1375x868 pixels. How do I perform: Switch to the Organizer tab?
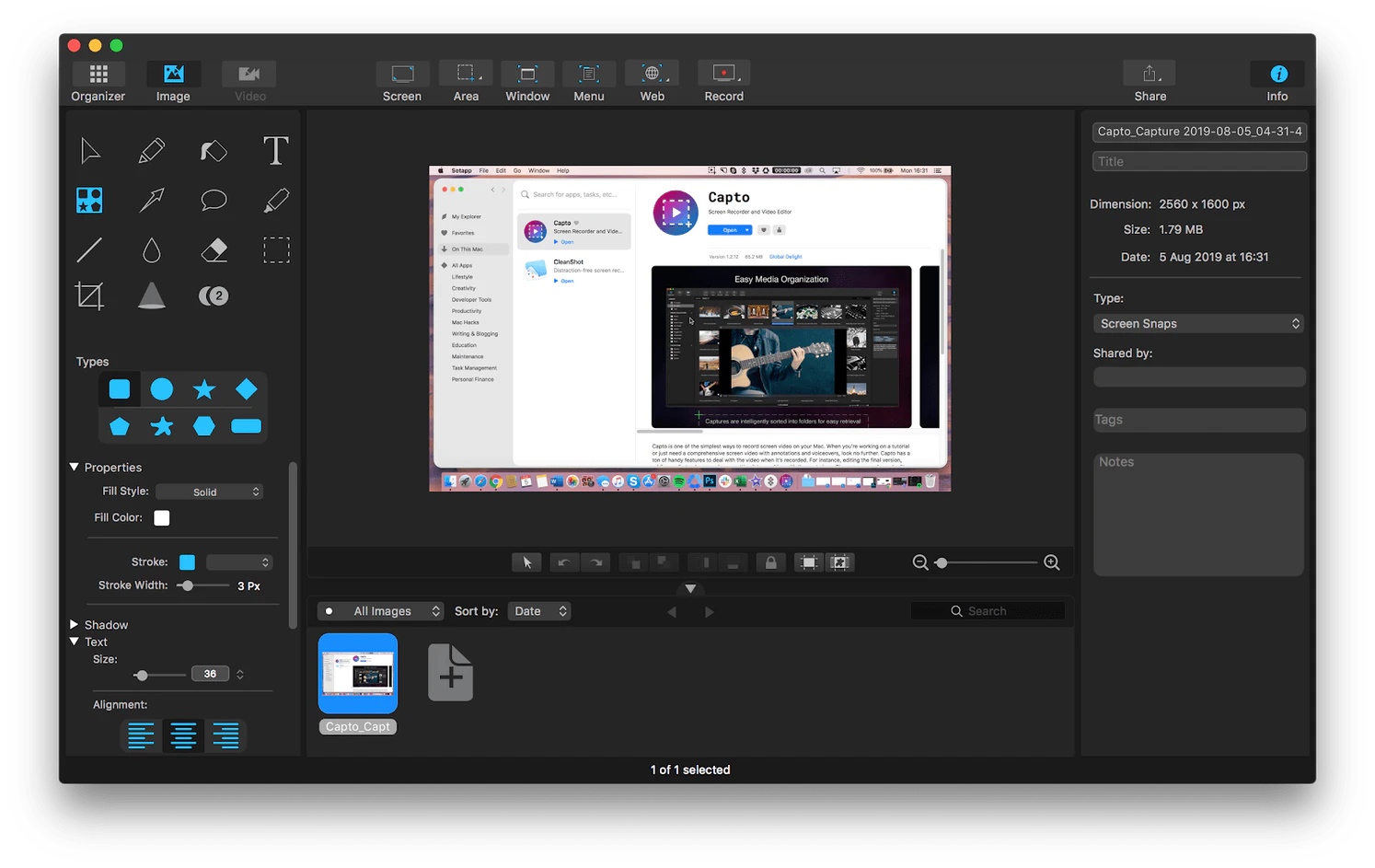pyautogui.click(x=98, y=80)
